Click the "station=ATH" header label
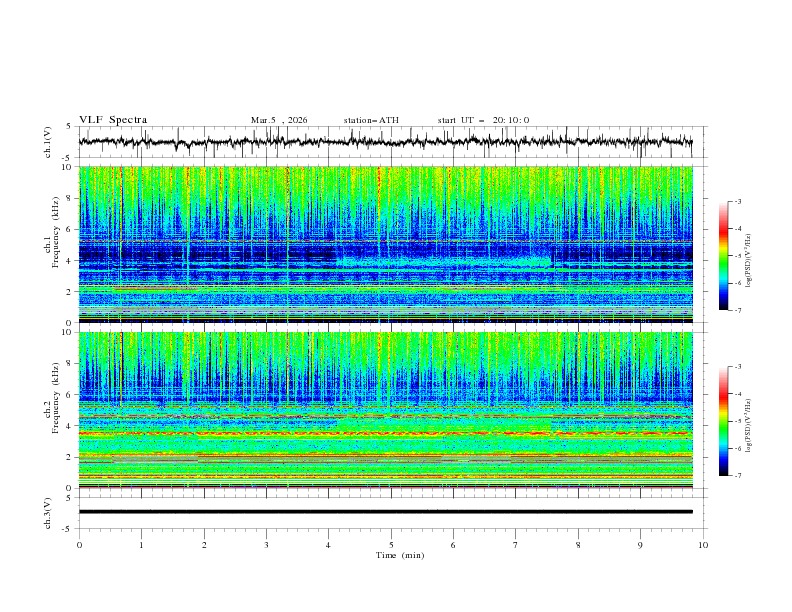The image size is (792, 612). point(371,120)
